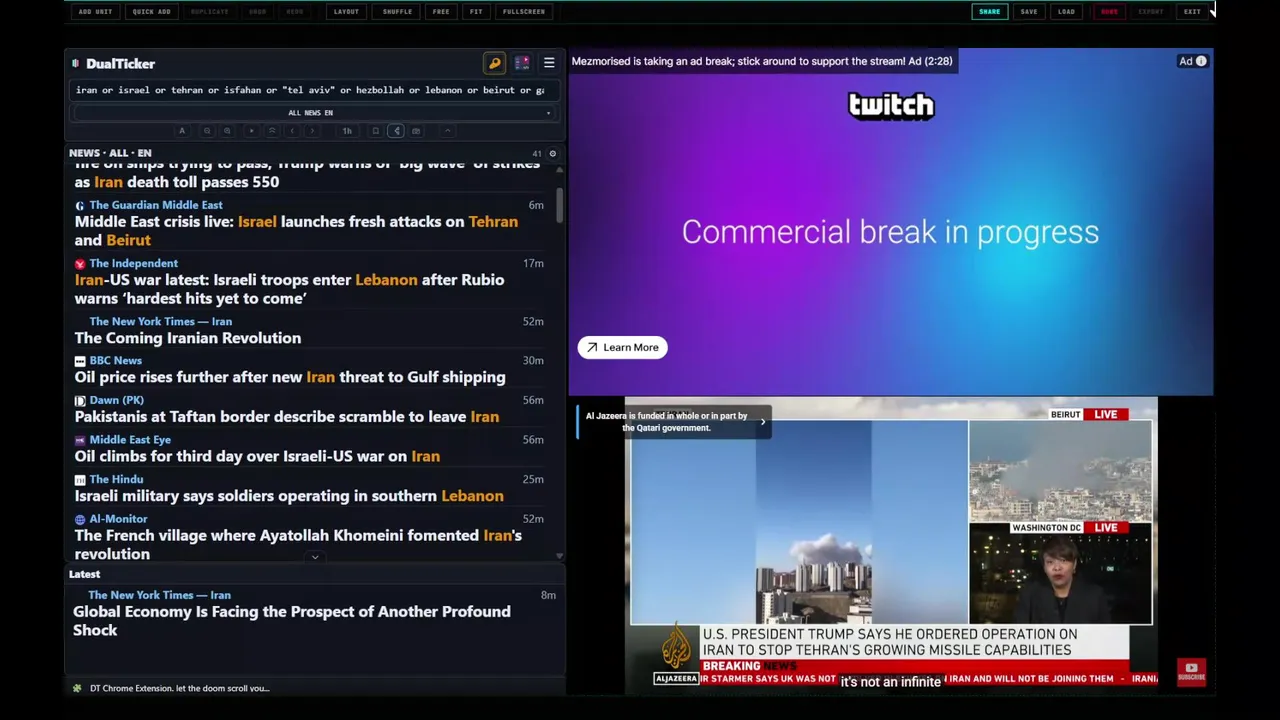Click Learn More on Twitch ad
Image resolution: width=1280 pixels, height=720 pixels.
coord(622,347)
